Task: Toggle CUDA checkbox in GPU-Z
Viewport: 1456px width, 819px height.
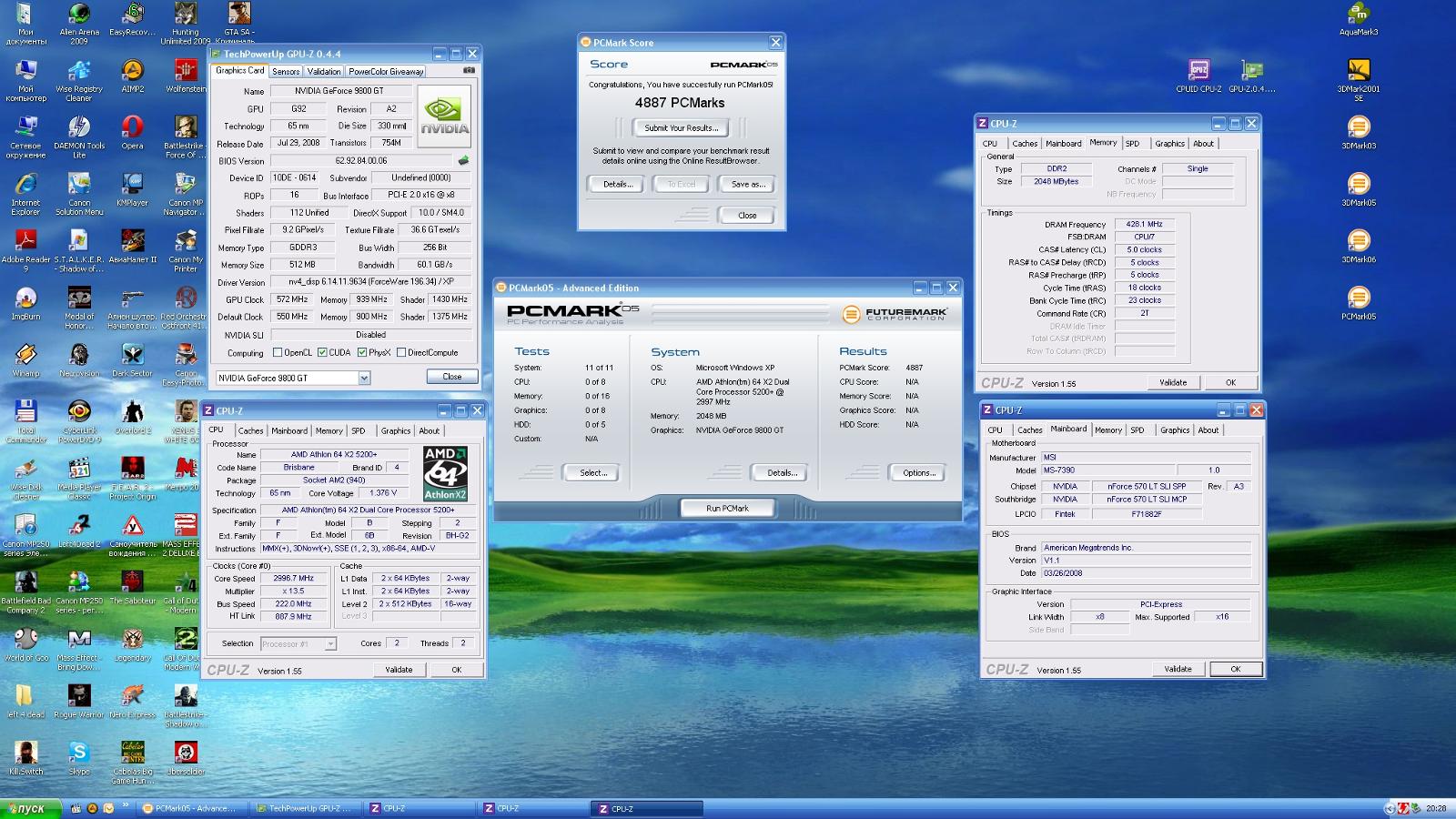Action: tap(322, 352)
